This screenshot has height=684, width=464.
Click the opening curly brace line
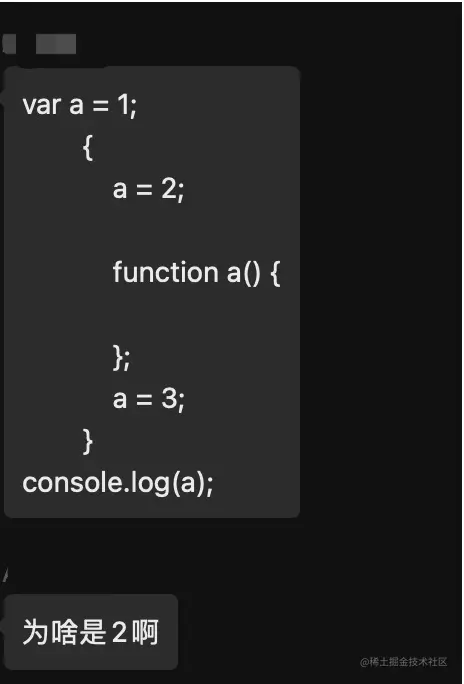point(88,147)
